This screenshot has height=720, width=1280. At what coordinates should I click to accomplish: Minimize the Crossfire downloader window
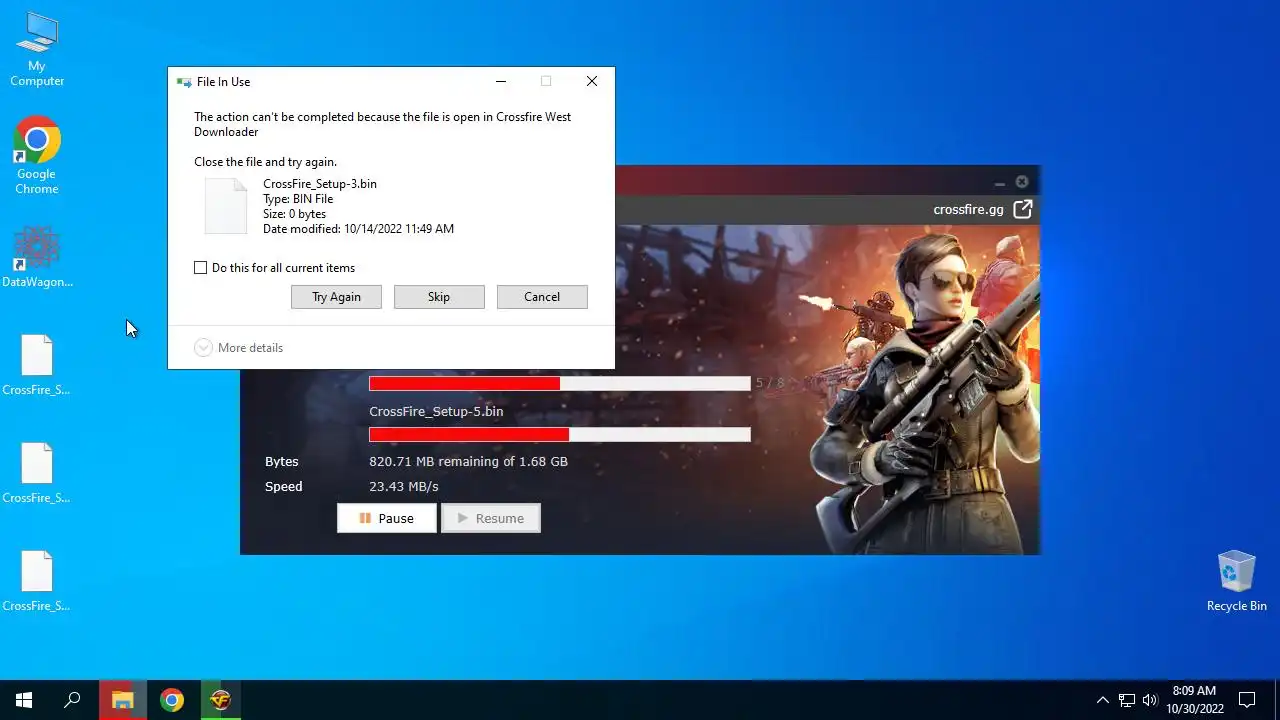tap(999, 182)
